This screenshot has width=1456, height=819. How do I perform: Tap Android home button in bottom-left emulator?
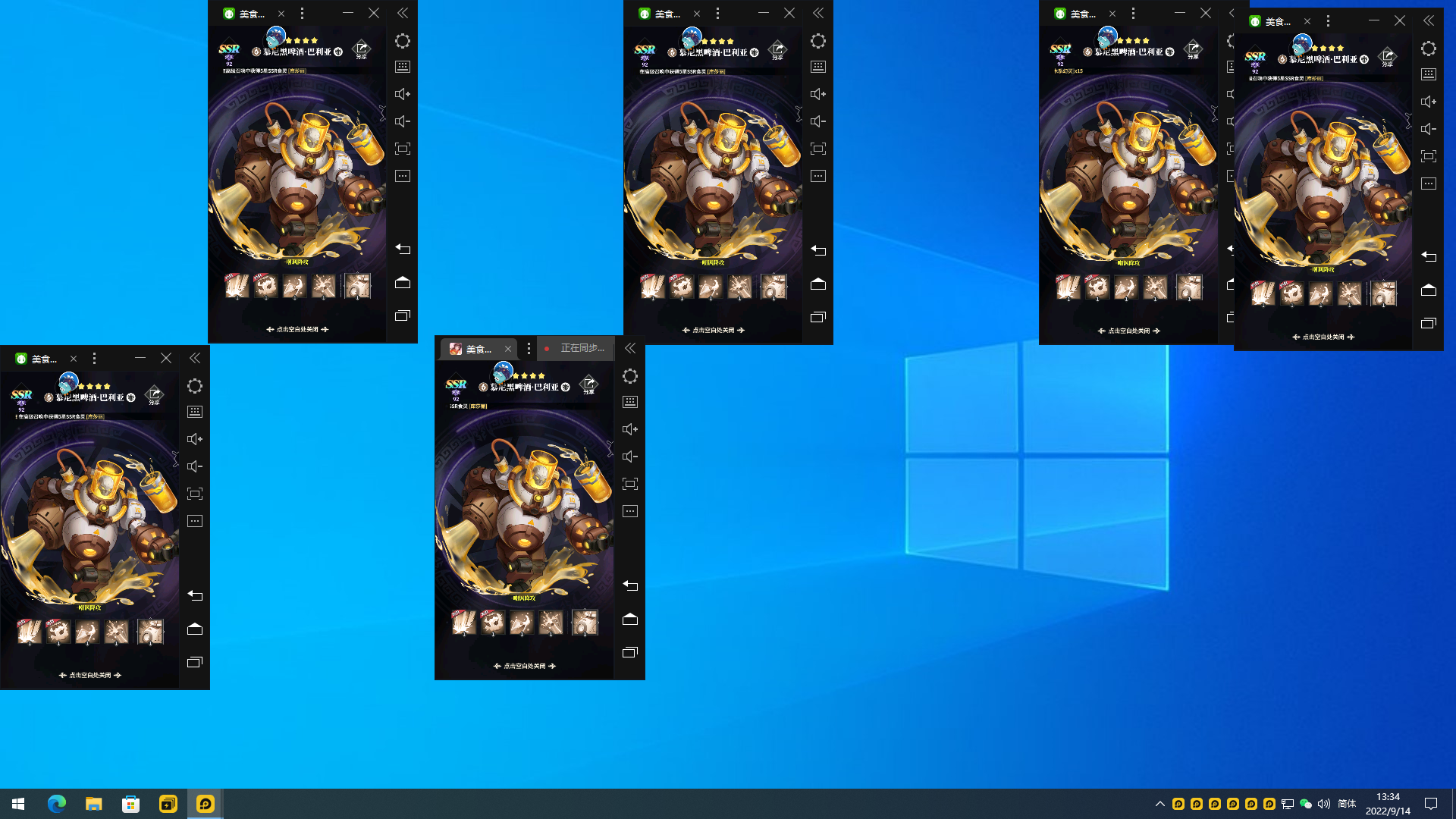pos(195,629)
